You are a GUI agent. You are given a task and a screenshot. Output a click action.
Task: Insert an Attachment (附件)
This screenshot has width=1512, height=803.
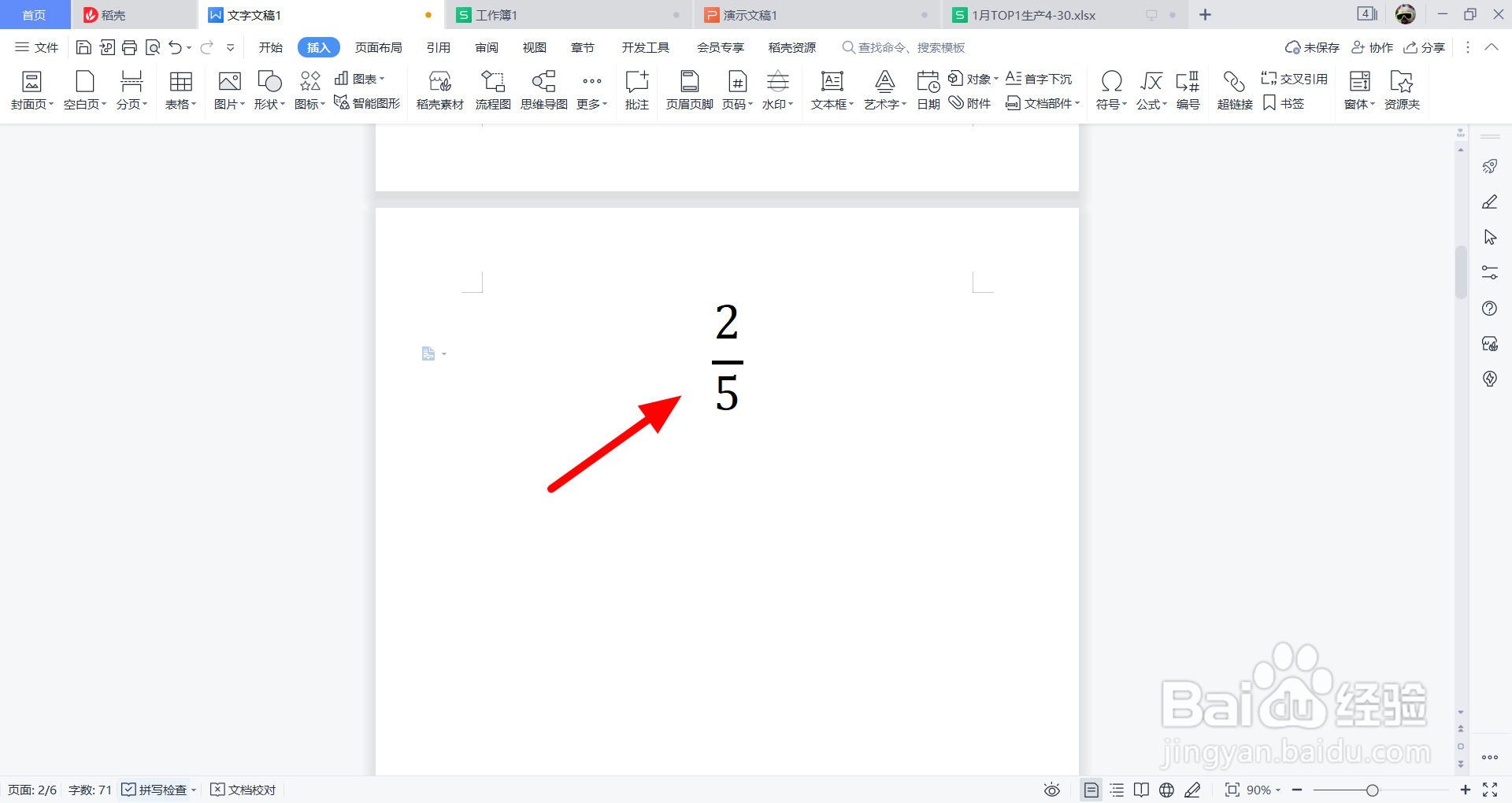(x=970, y=103)
